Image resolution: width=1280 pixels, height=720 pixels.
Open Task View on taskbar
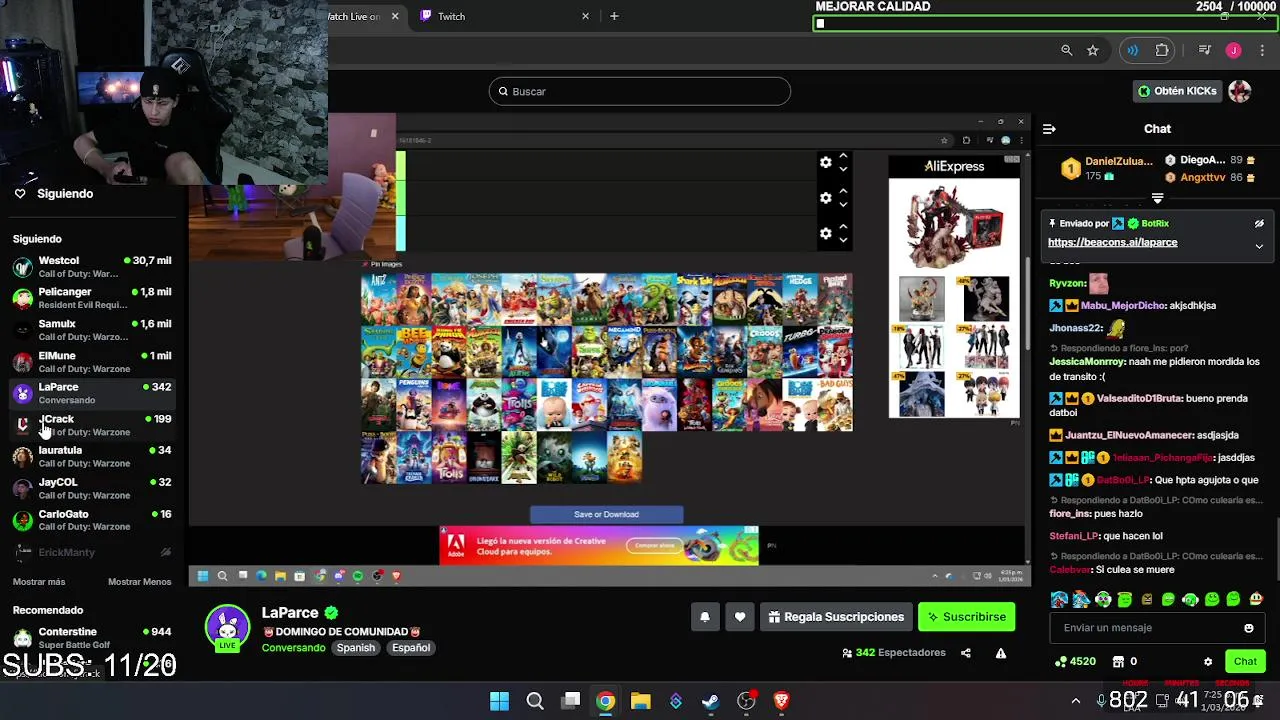pos(571,701)
